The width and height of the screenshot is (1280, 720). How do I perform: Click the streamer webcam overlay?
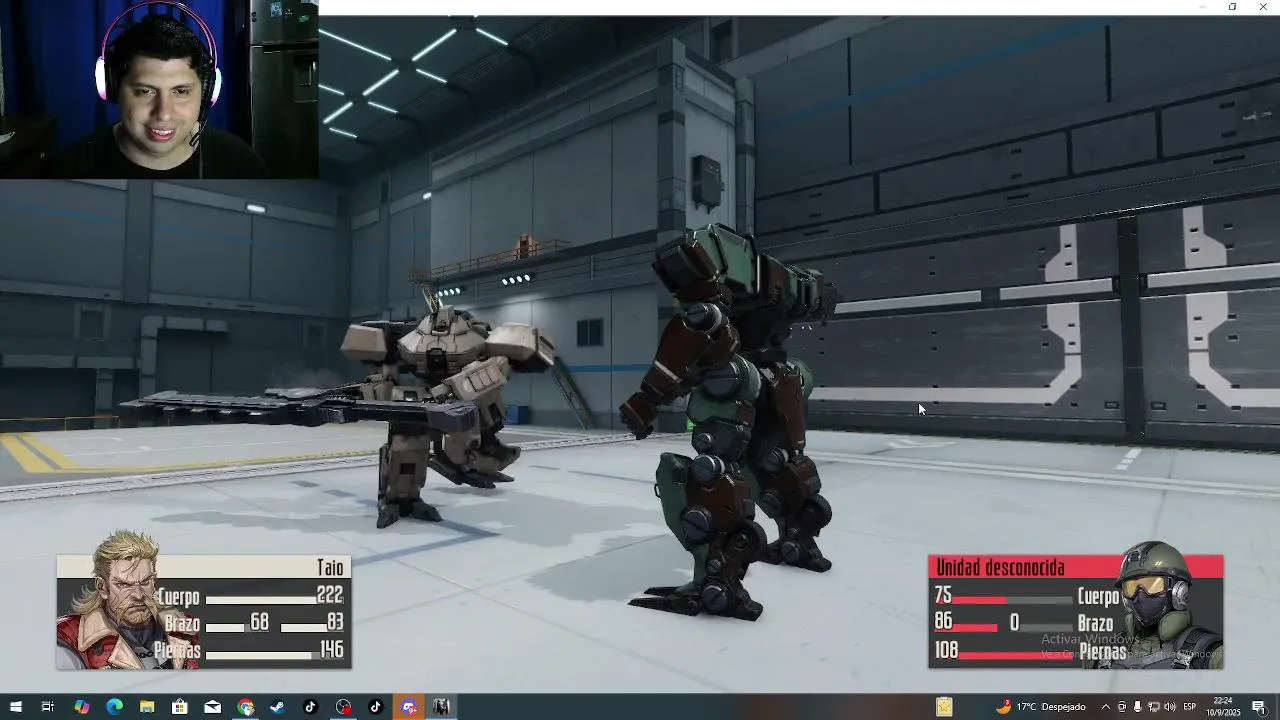pos(159,89)
